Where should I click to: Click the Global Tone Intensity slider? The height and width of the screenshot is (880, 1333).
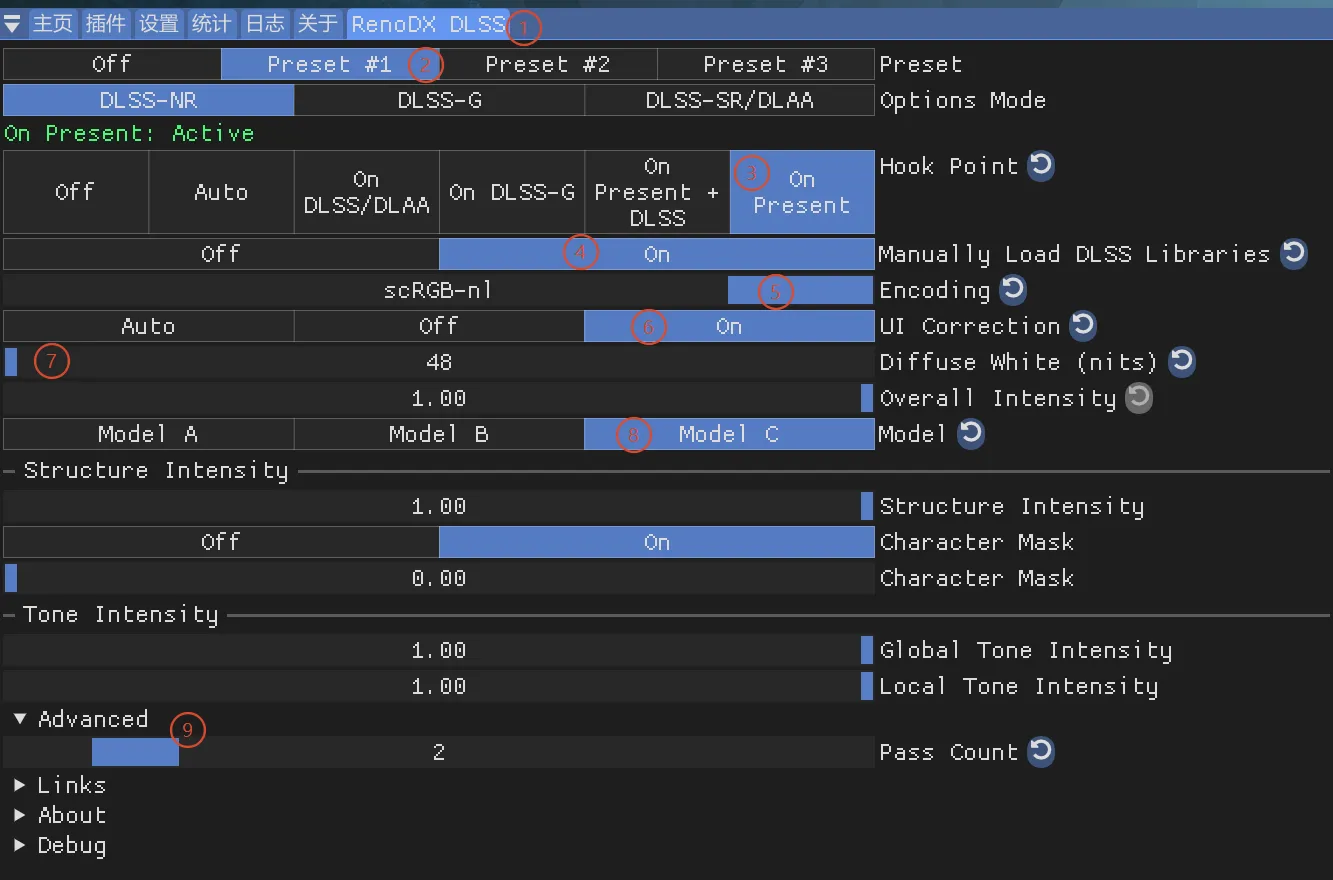pos(439,650)
